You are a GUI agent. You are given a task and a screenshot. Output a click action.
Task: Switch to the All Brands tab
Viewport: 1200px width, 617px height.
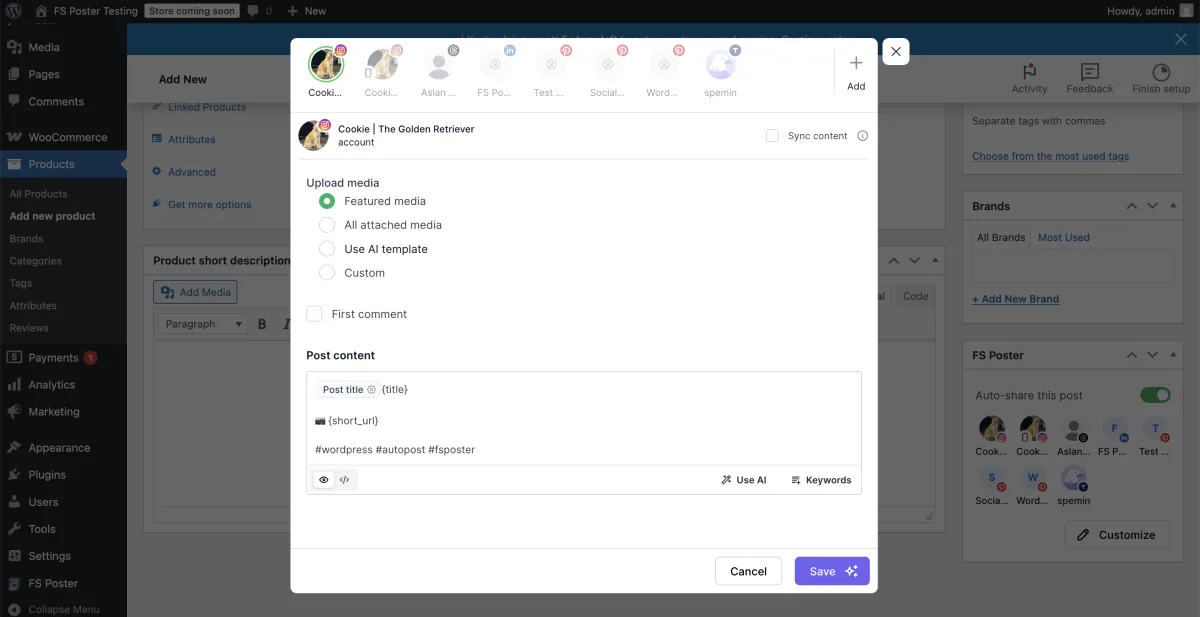point(1001,238)
